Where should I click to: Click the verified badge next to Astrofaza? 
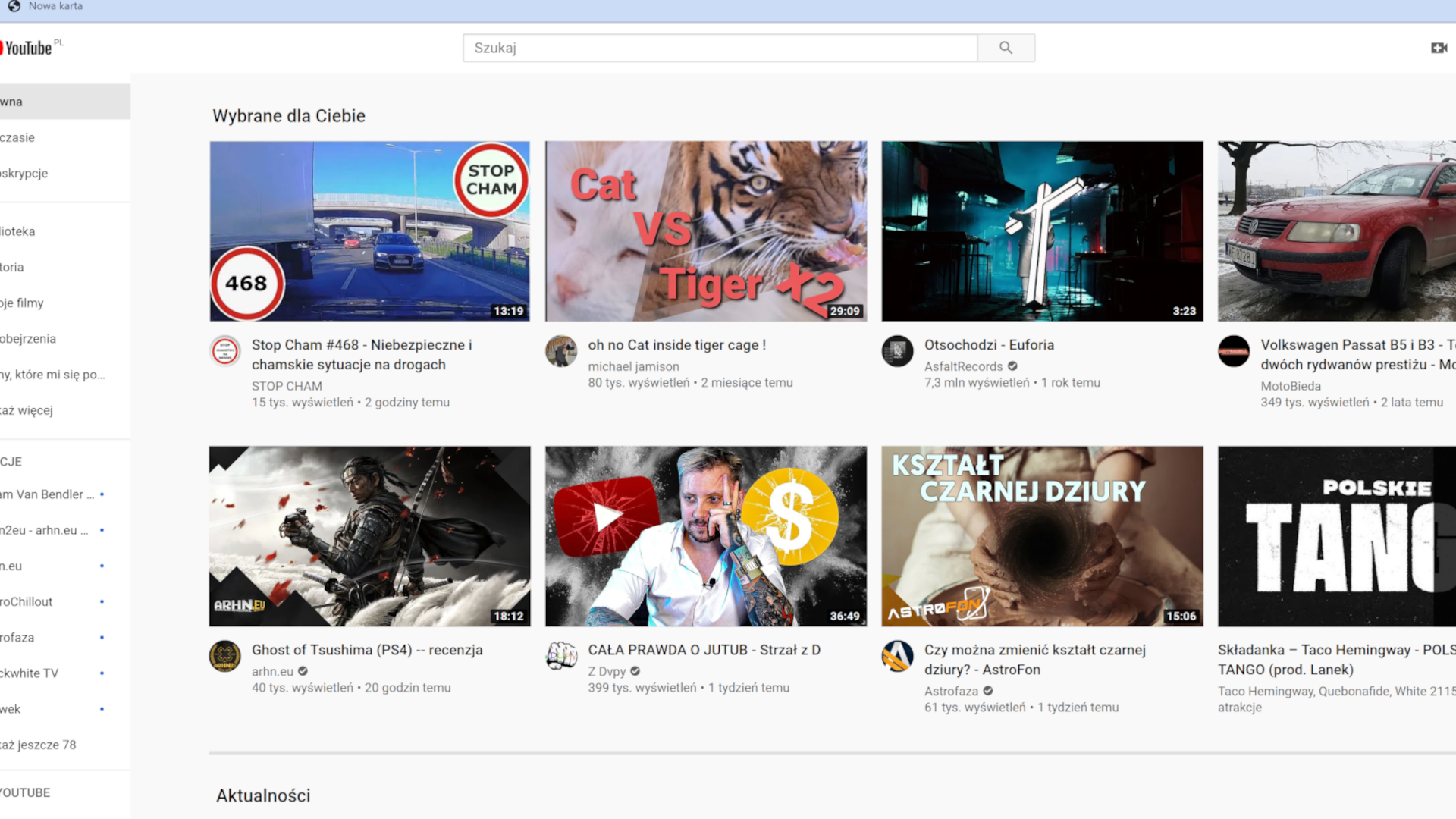(988, 691)
